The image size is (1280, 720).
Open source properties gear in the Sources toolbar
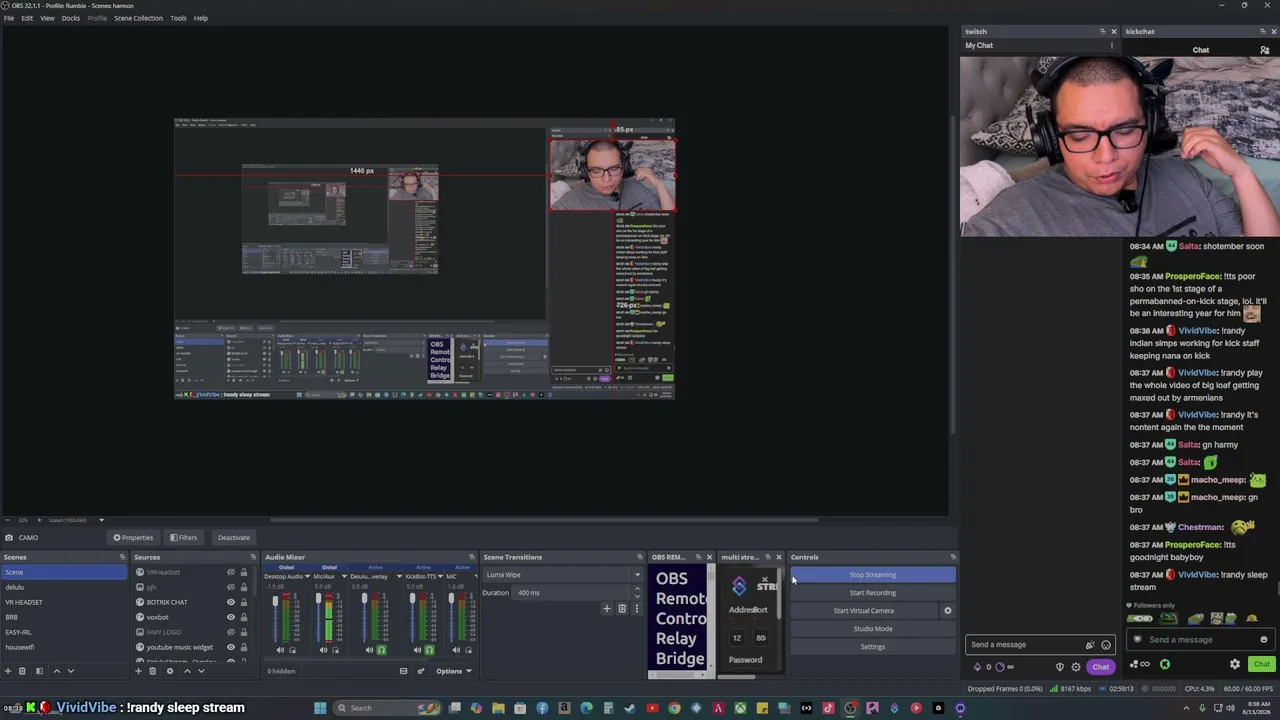pos(170,671)
